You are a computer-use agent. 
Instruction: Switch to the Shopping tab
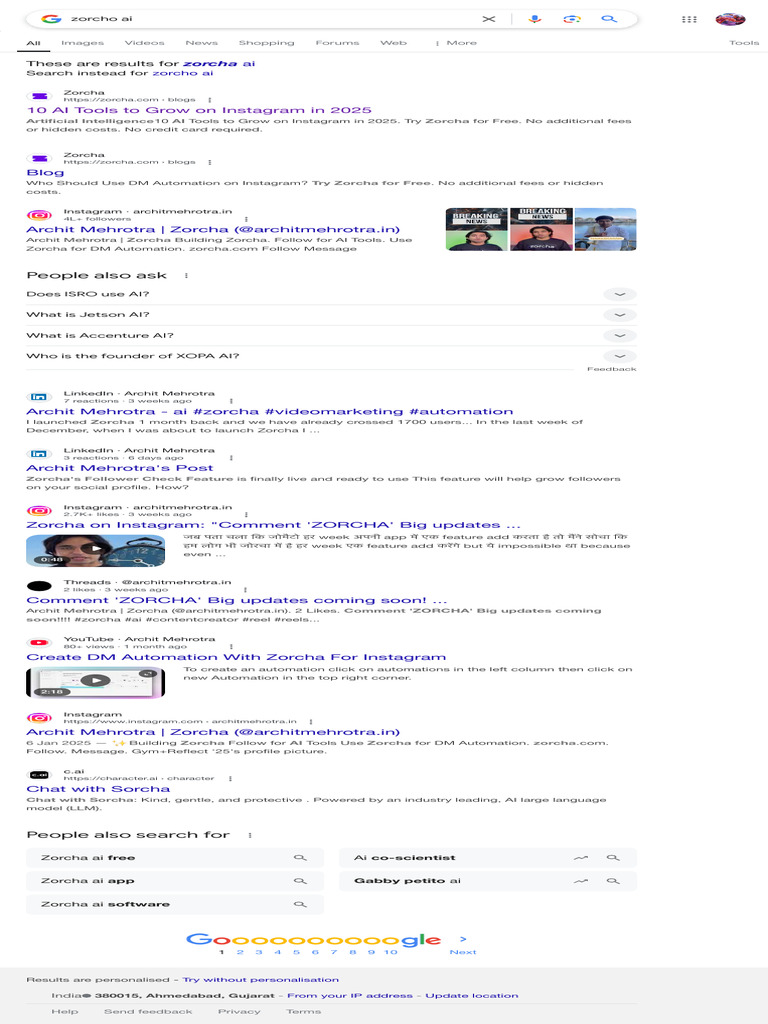266,43
